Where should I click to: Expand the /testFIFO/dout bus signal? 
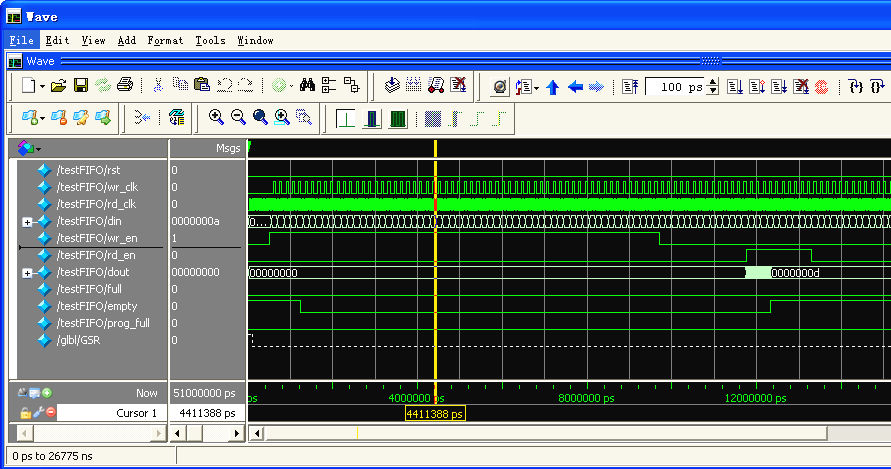pos(28,273)
